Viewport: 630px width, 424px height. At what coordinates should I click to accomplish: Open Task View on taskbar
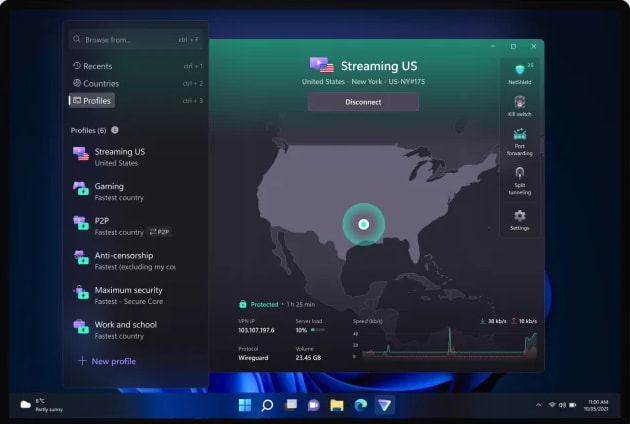pos(290,405)
